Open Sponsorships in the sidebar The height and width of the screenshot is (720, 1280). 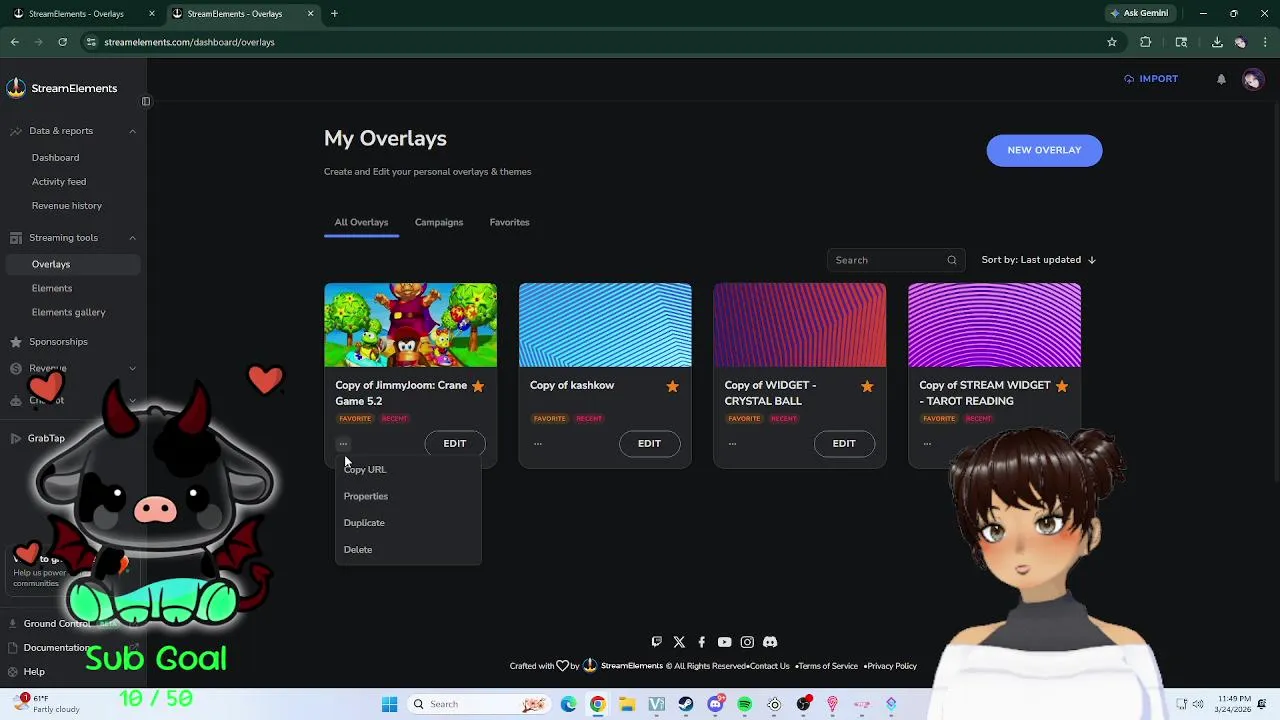[58, 342]
